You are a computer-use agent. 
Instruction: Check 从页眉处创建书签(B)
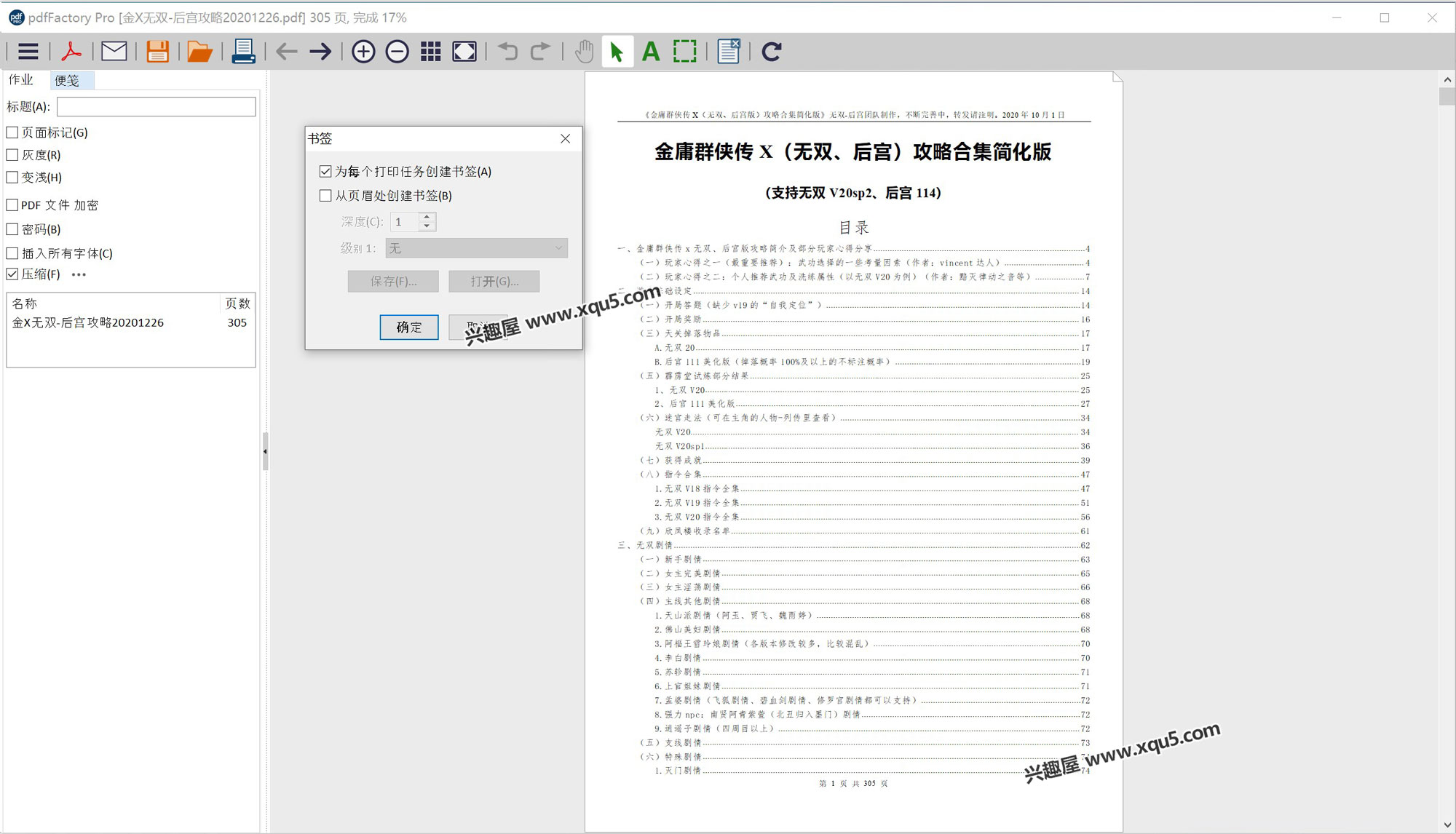(325, 195)
